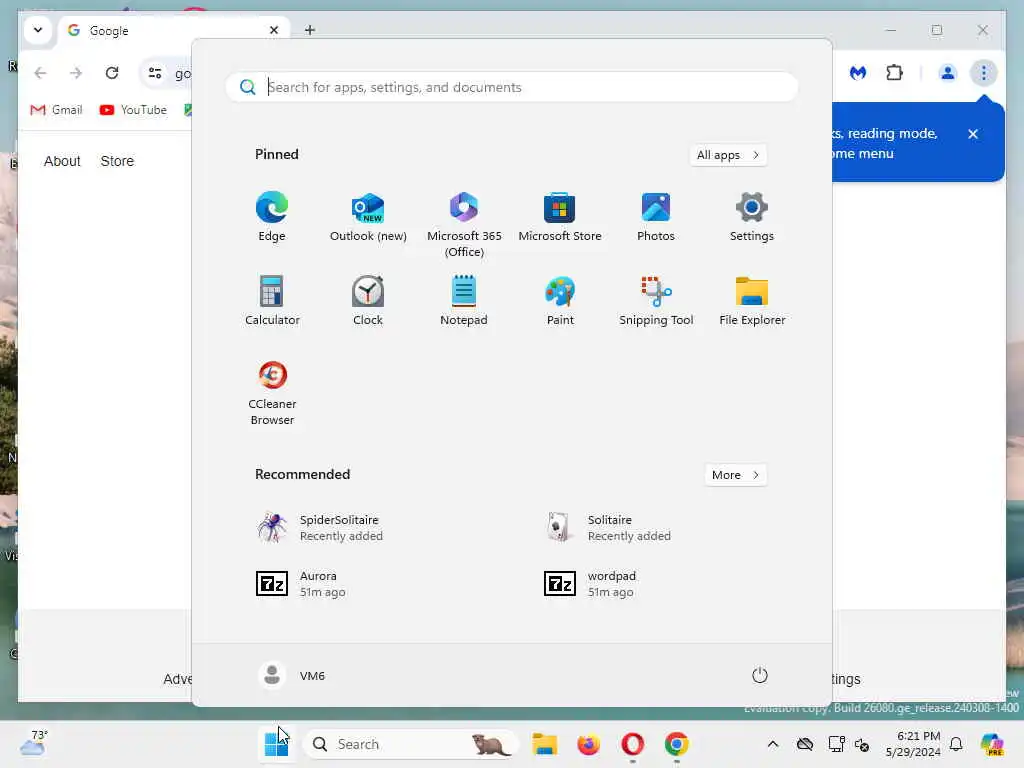
Task: Expand All apps list
Action: 728,155
